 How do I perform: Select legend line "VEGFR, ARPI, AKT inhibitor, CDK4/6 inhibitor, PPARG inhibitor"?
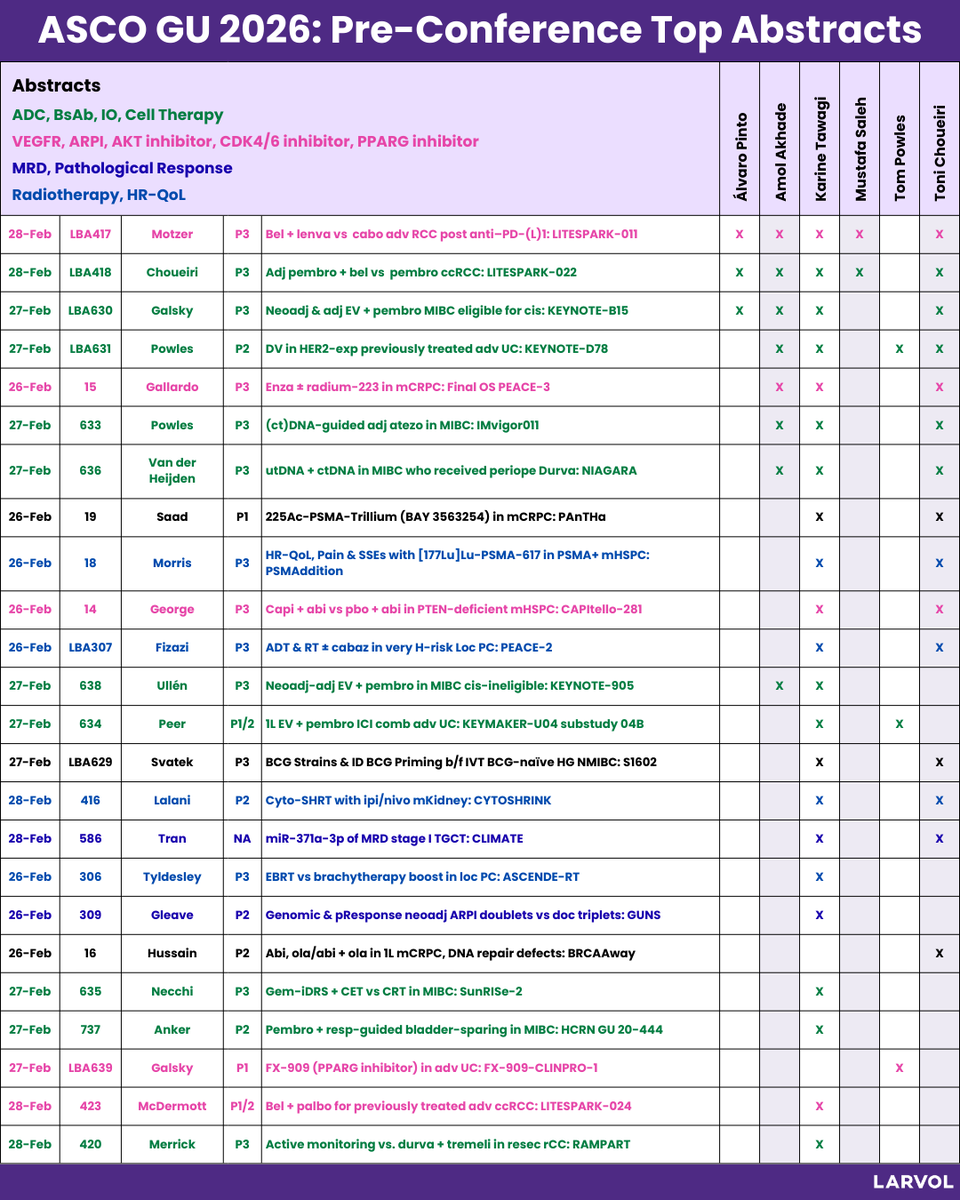[x=245, y=141]
